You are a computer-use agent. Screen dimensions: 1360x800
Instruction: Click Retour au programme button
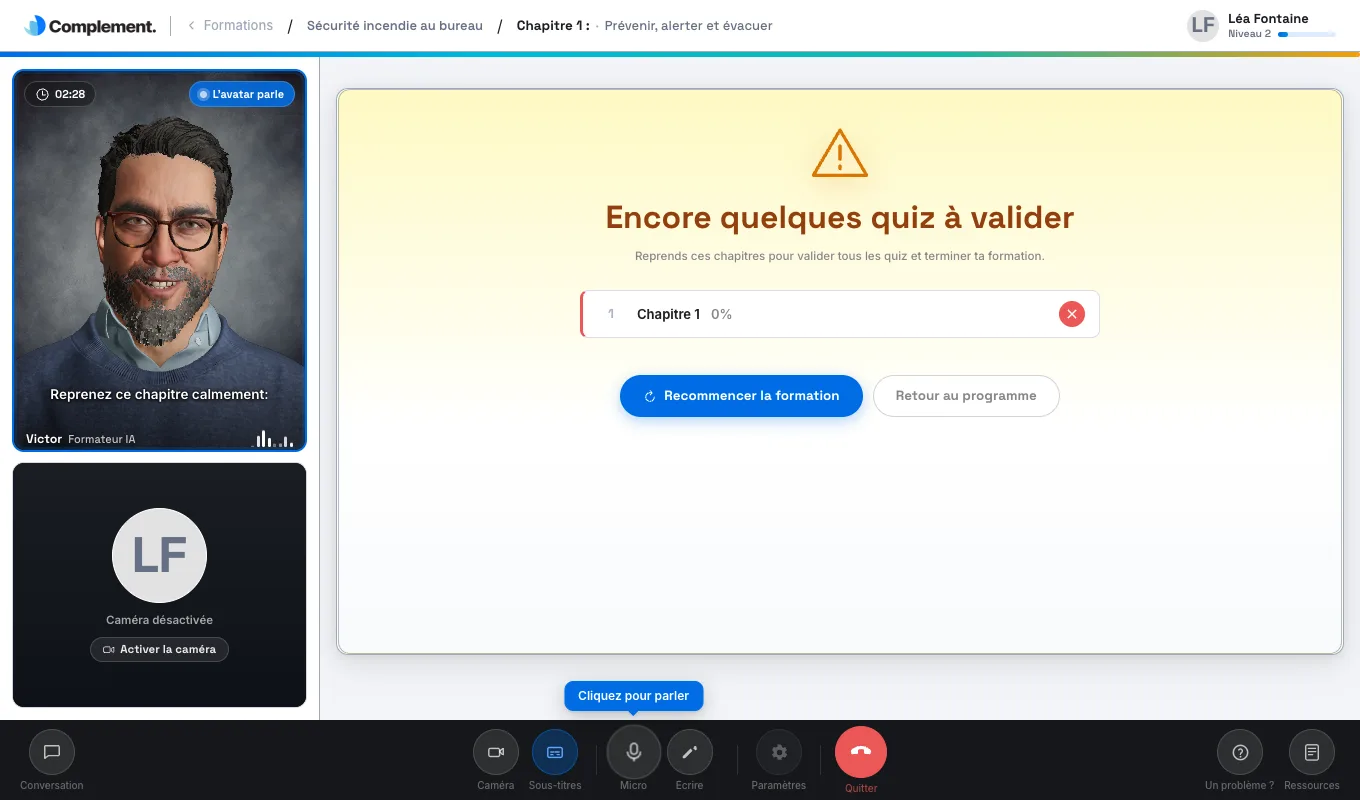[966, 396]
